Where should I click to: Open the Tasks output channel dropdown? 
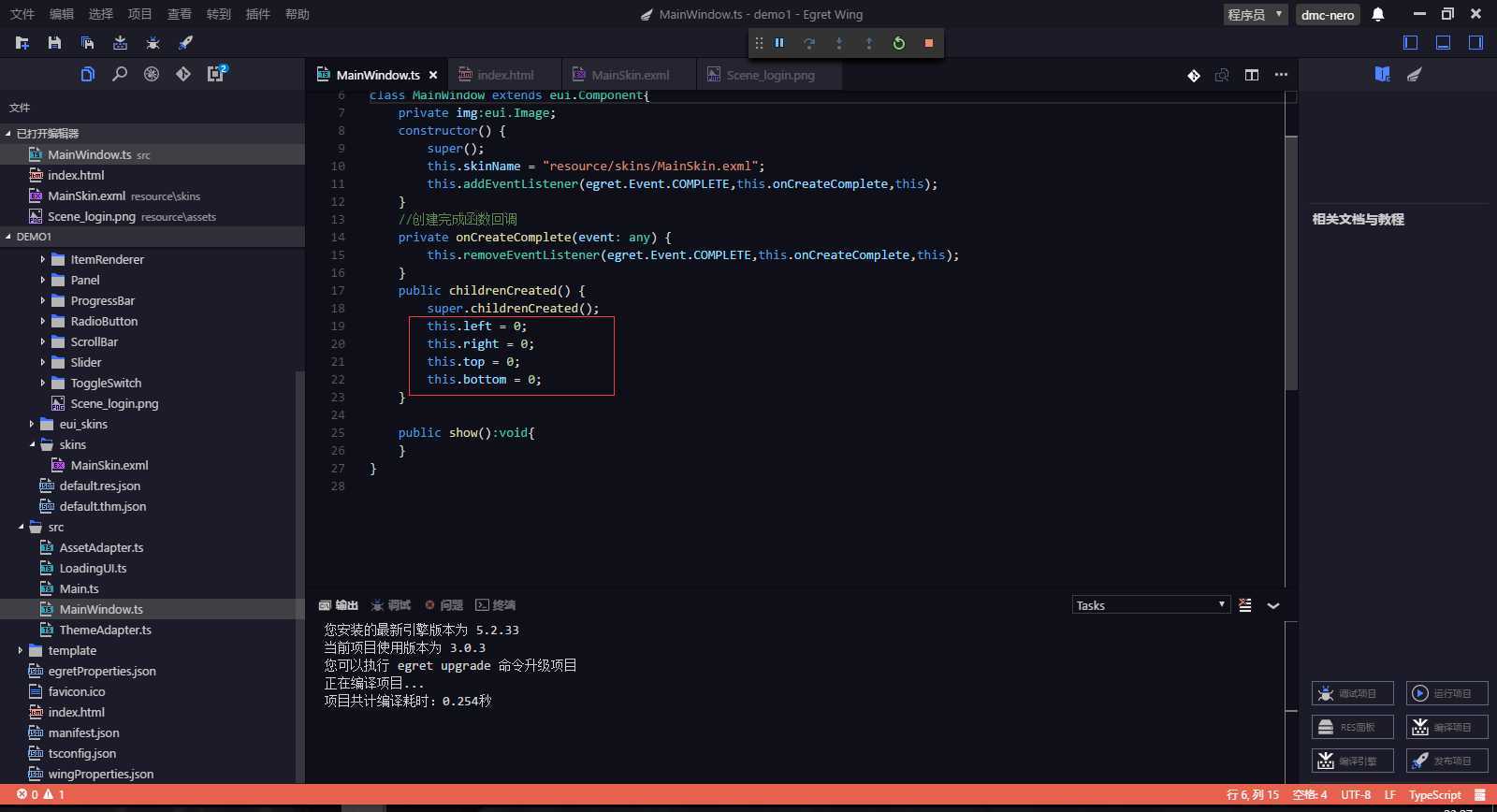(1150, 605)
